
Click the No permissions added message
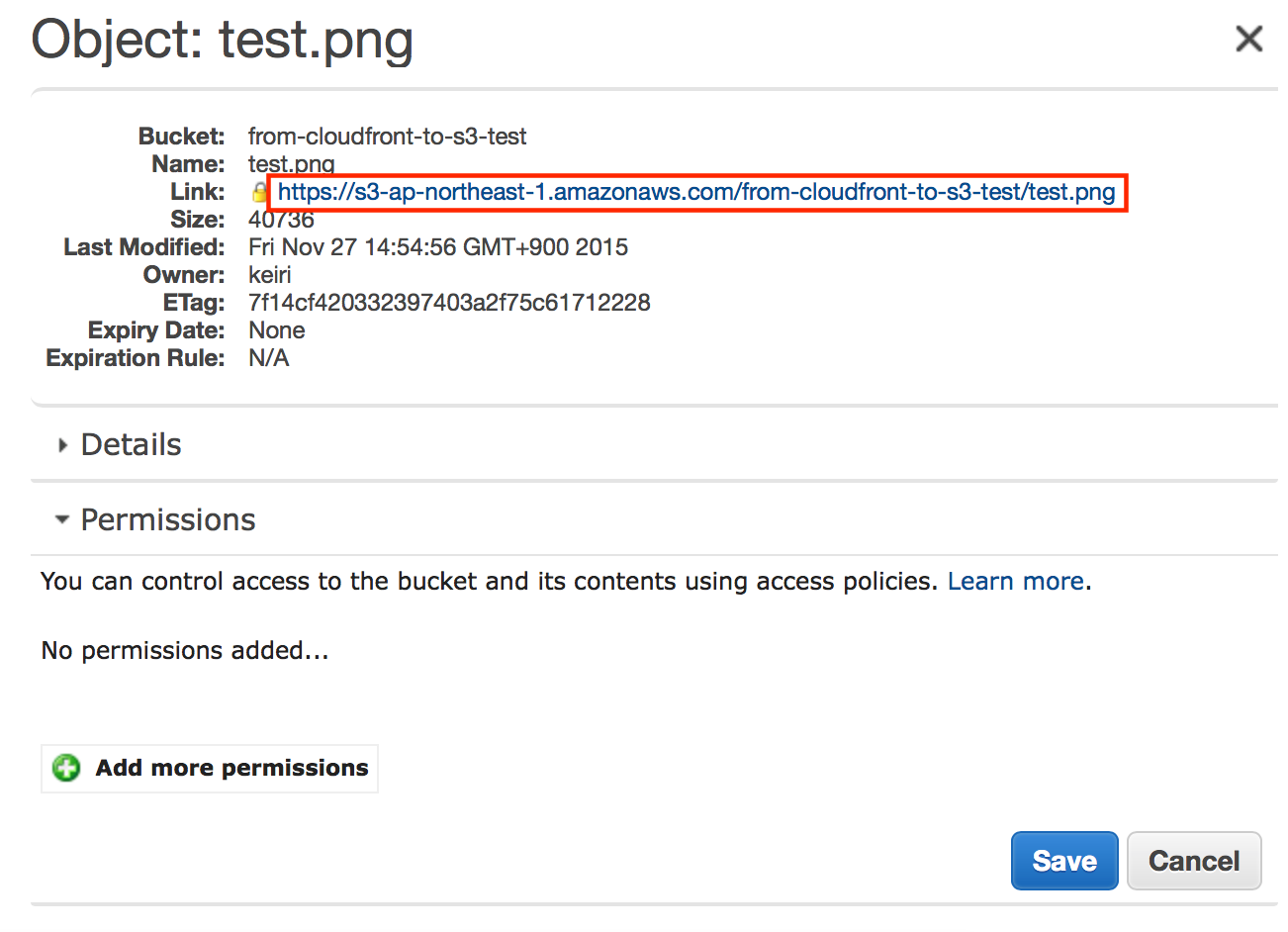click(184, 650)
